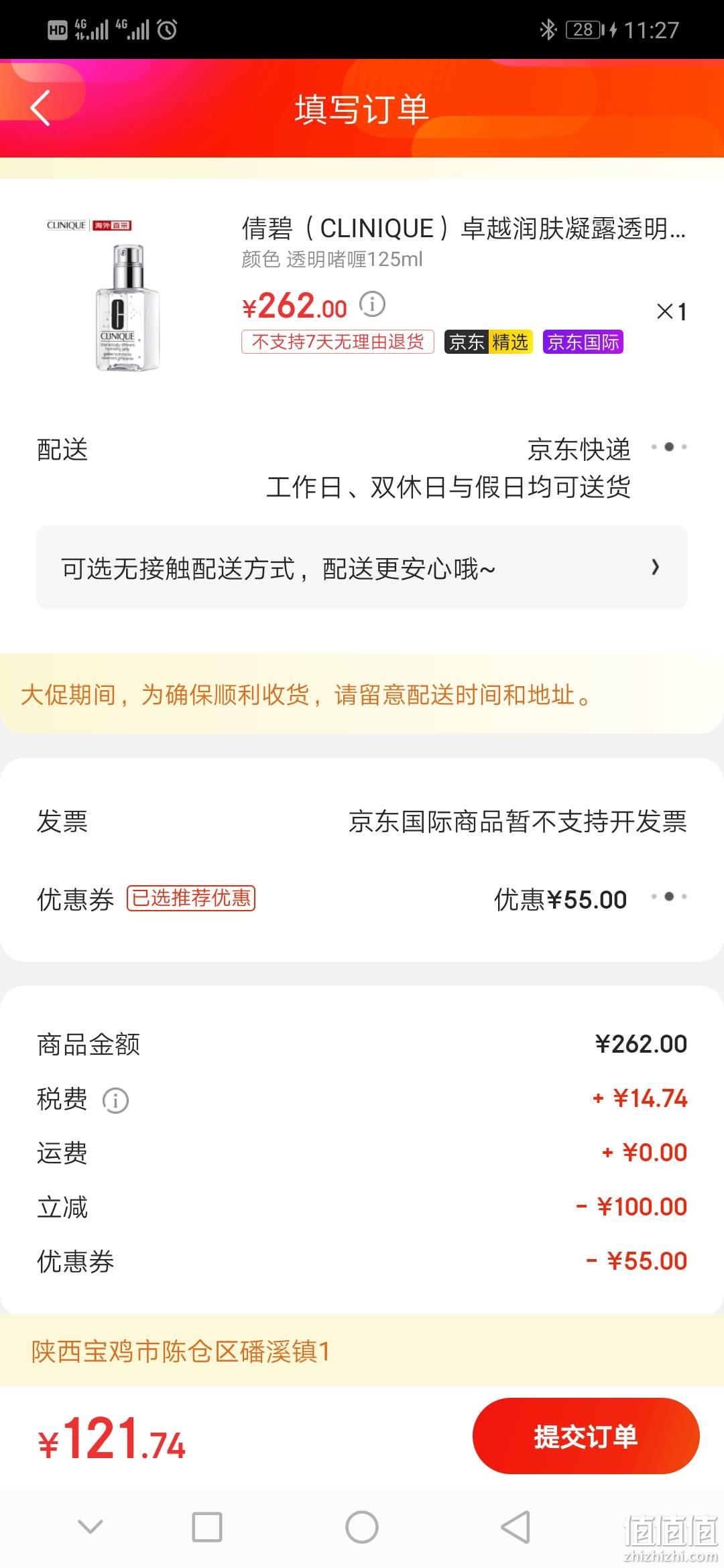Open the 发票 invoice row
The width and height of the screenshot is (724, 1568).
(362, 822)
